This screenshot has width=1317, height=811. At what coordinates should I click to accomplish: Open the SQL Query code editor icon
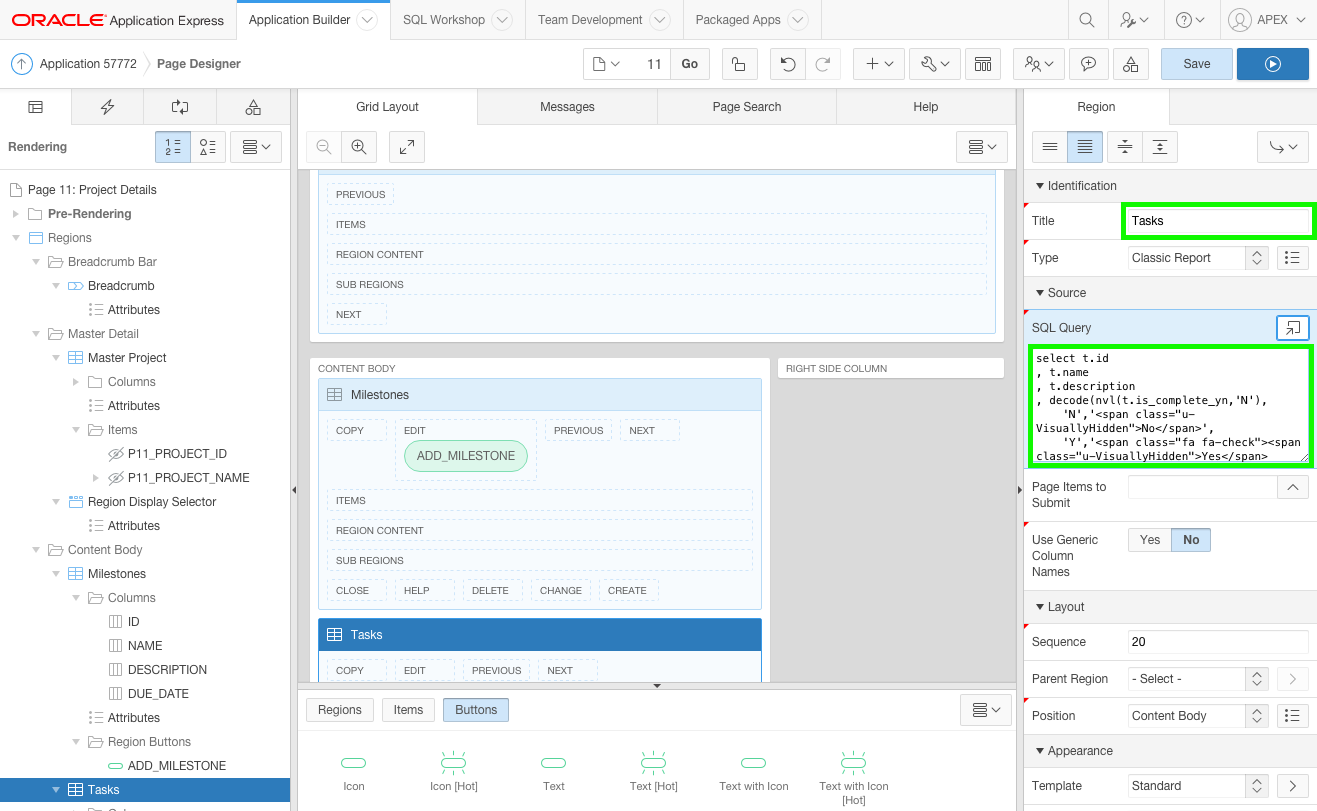click(x=1292, y=328)
